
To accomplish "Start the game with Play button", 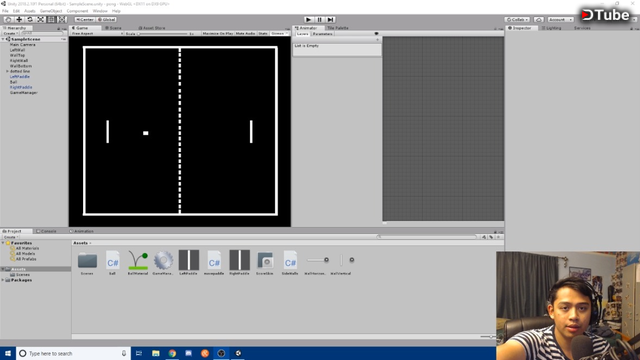I will tap(309, 20).
